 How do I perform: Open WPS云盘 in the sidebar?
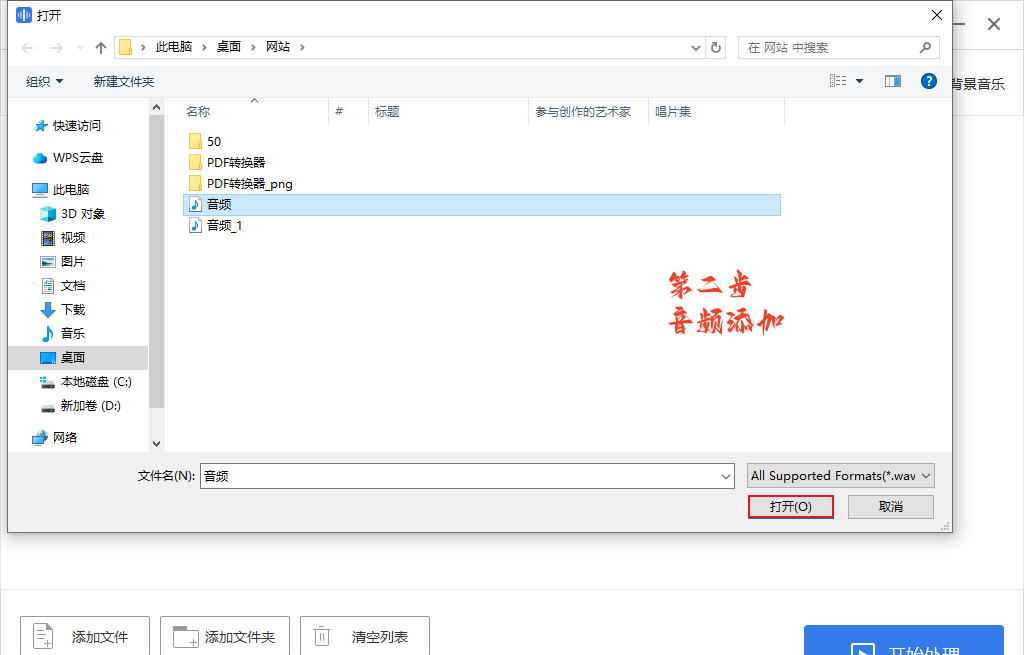click(78, 158)
